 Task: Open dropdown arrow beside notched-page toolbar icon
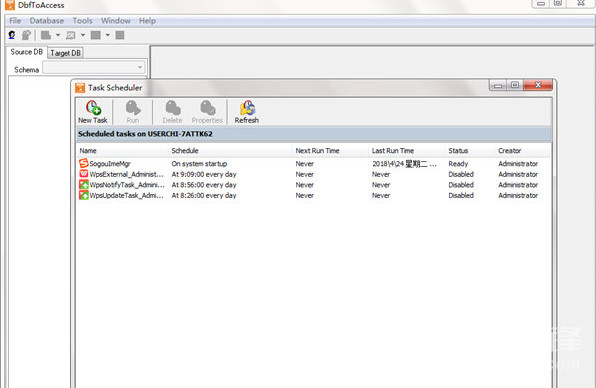point(58,35)
